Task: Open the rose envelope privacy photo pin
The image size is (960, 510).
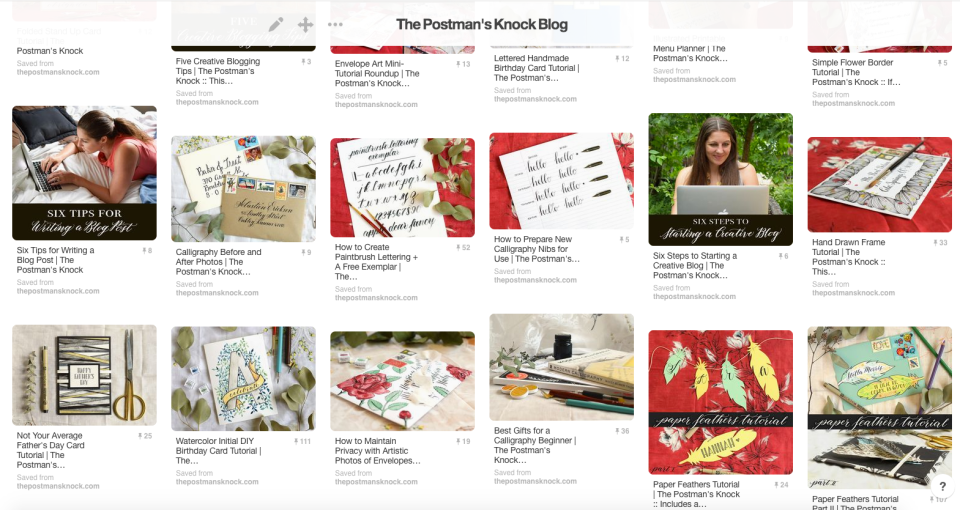Action: point(402,381)
